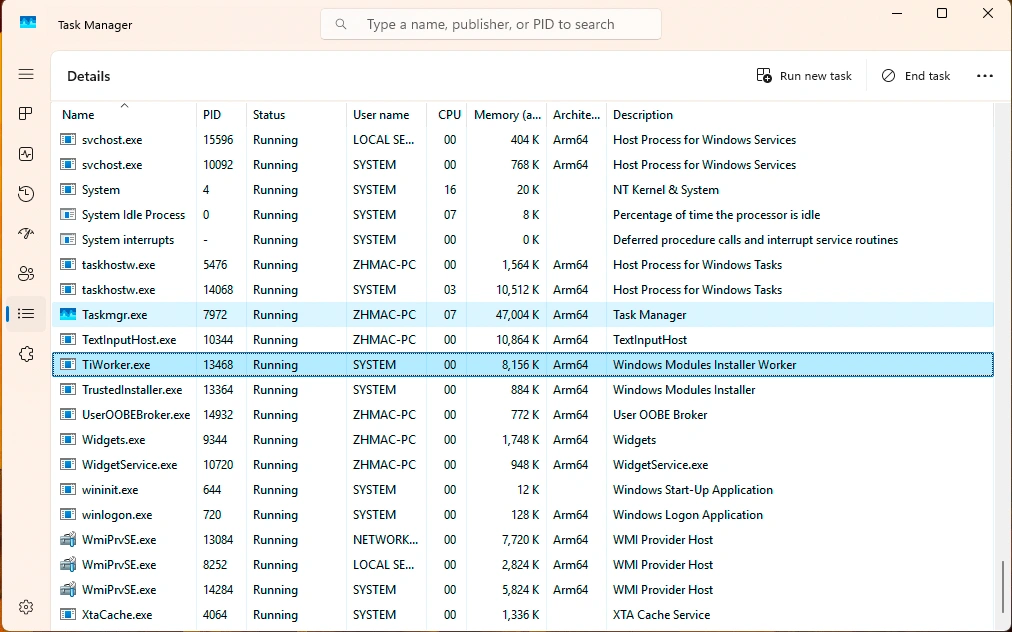Click the XTA Cache Service description

(661, 615)
